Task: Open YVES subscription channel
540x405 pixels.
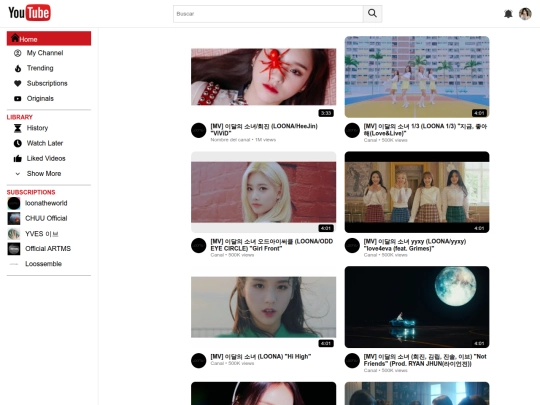Action: coord(42,234)
